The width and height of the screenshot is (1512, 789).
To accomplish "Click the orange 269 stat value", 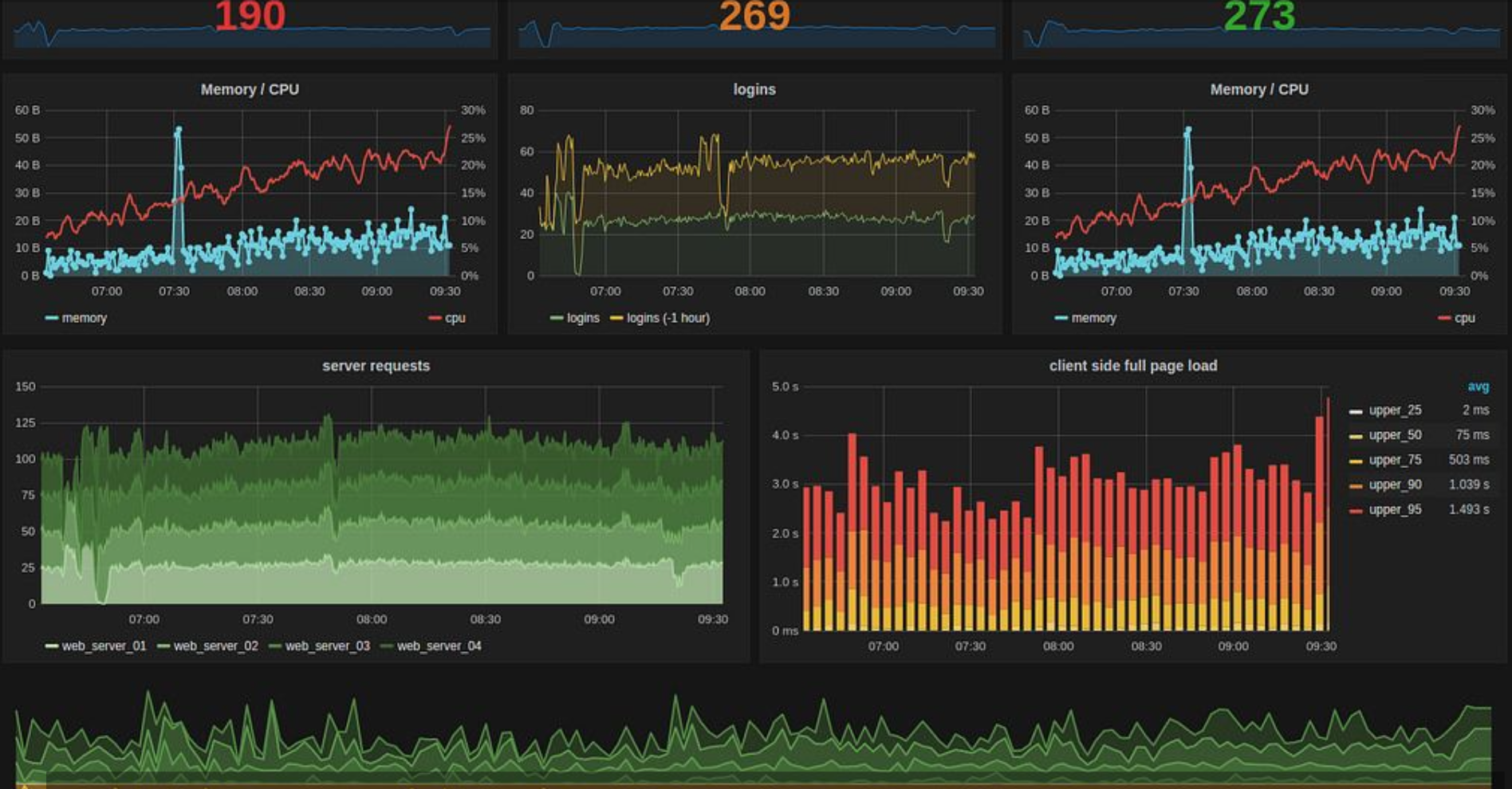I will pos(754,16).
